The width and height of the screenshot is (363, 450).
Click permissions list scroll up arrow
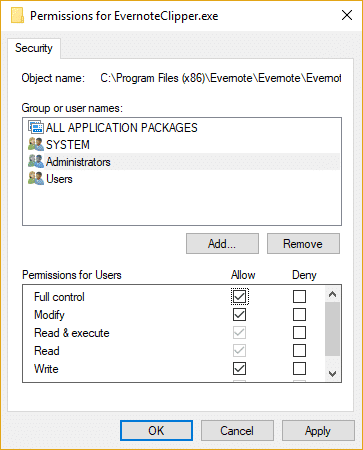(332, 294)
